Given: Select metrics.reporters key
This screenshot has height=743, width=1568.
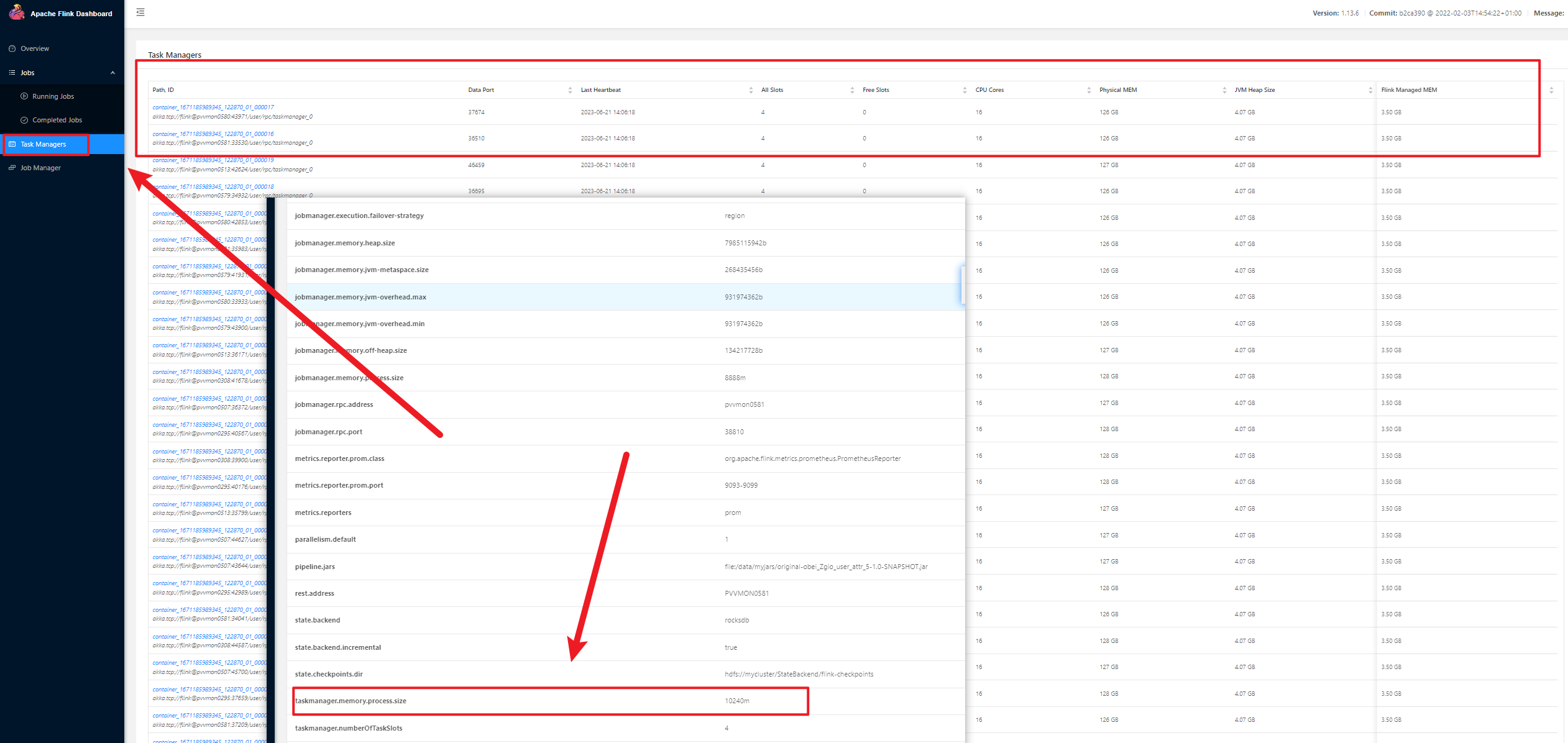Looking at the screenshot, I should (323, 513).
